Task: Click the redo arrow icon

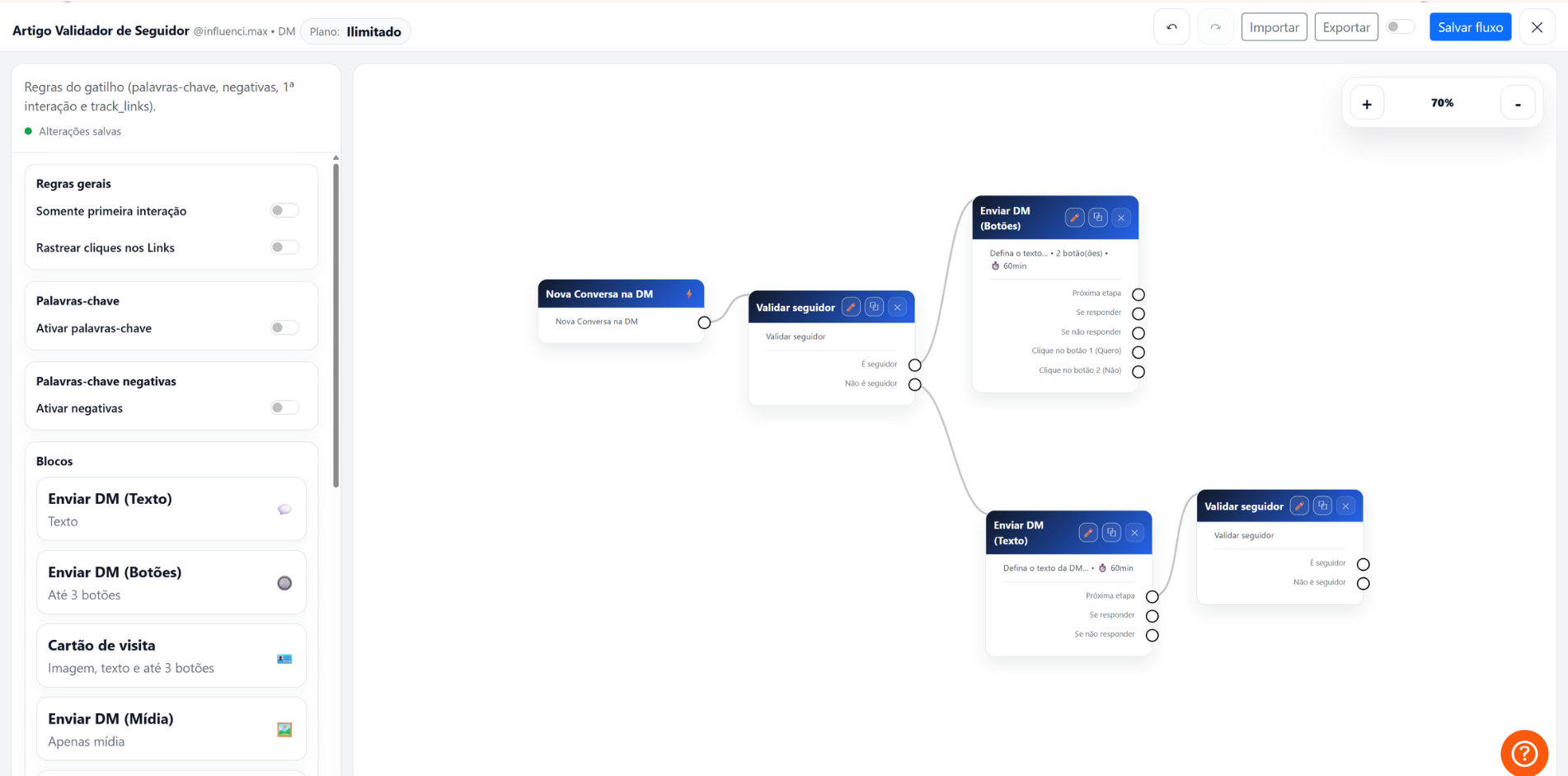Action: 1215,27
